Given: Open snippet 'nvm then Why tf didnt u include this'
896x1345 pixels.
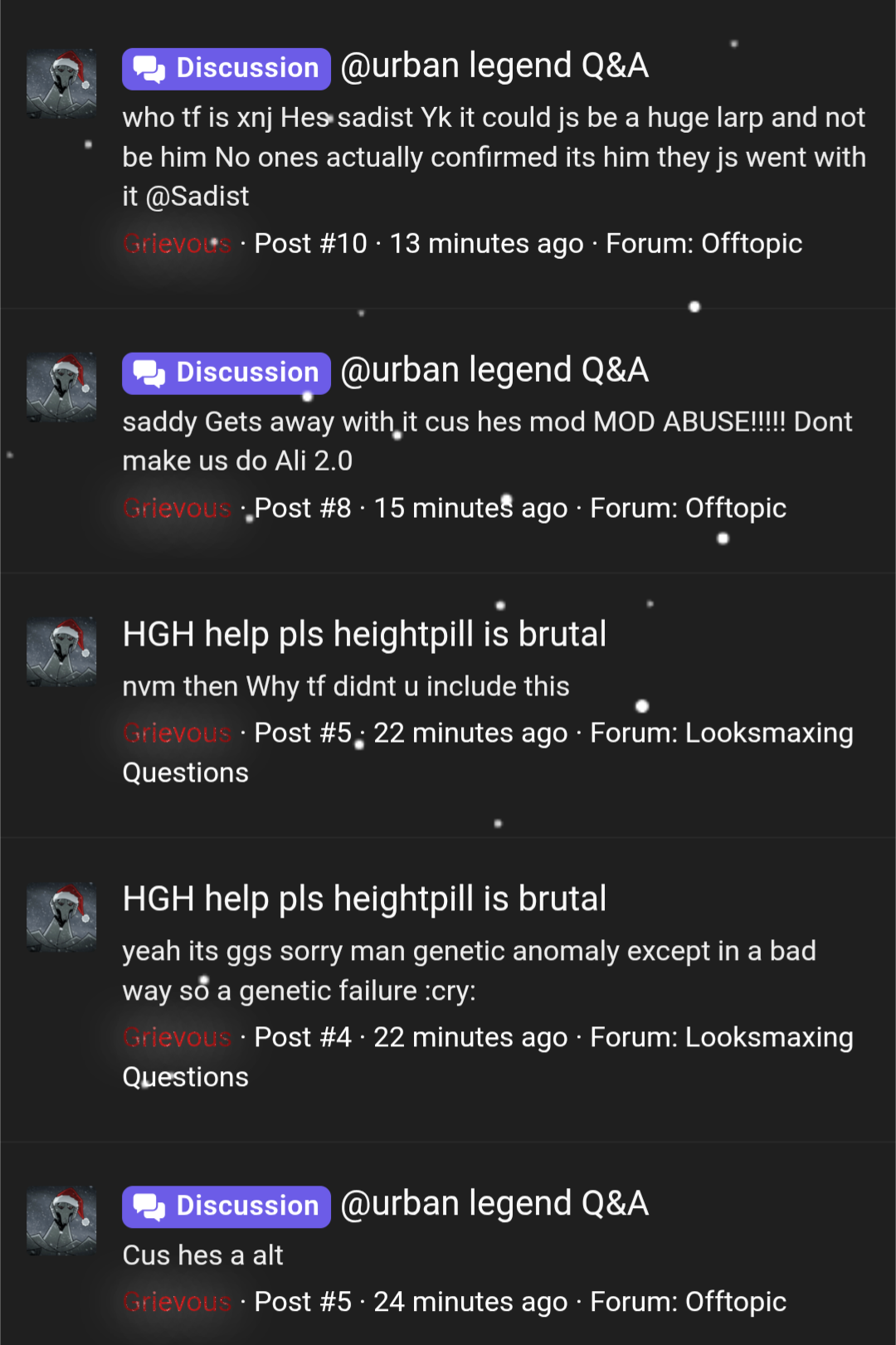Looking at the screenshot, I should 346,687.
